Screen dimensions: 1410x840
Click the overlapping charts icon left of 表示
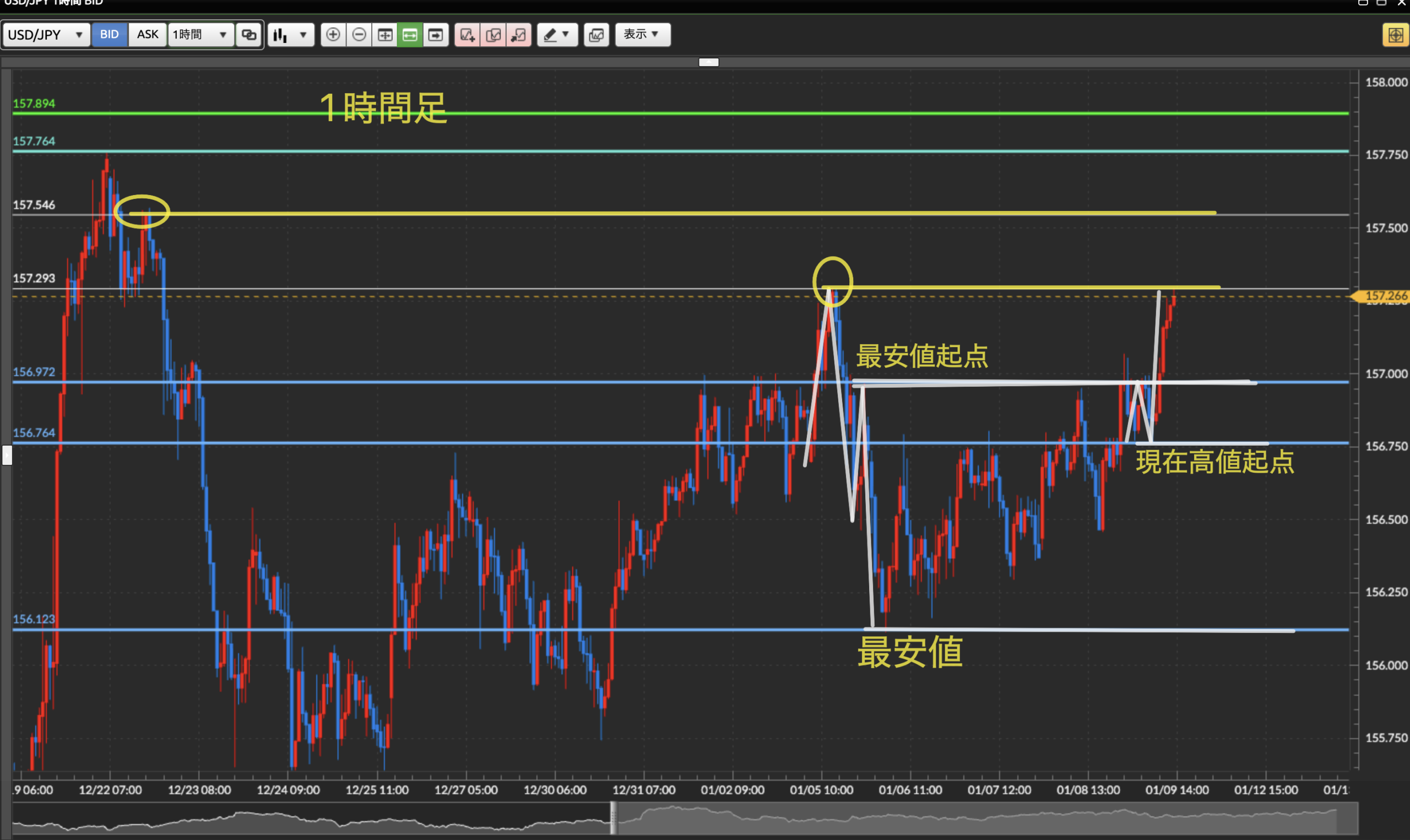pos(596,35)
